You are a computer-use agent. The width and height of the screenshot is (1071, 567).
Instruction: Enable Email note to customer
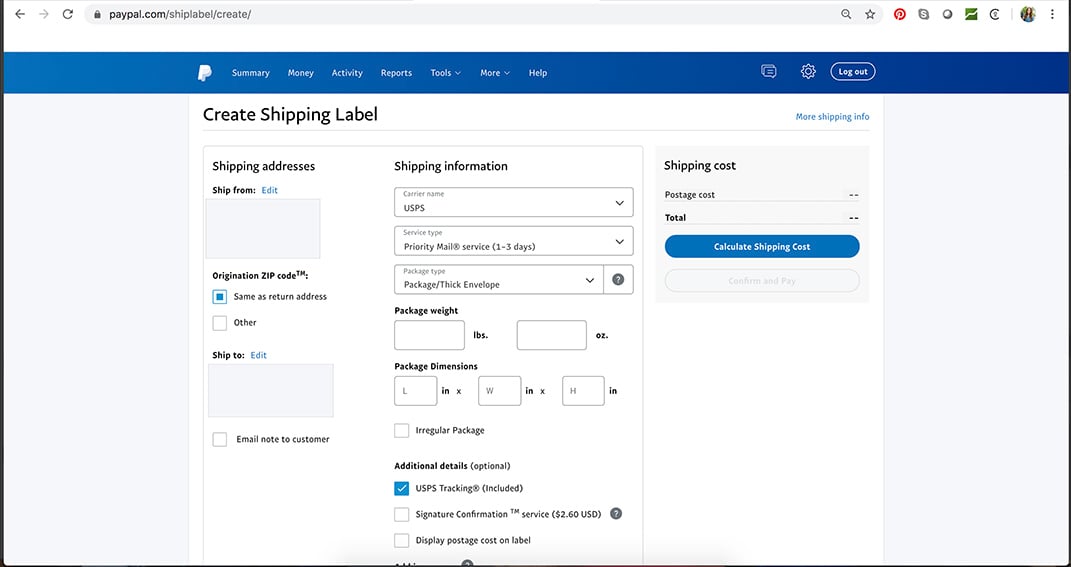pyautogui.click(x=219, y=439)
